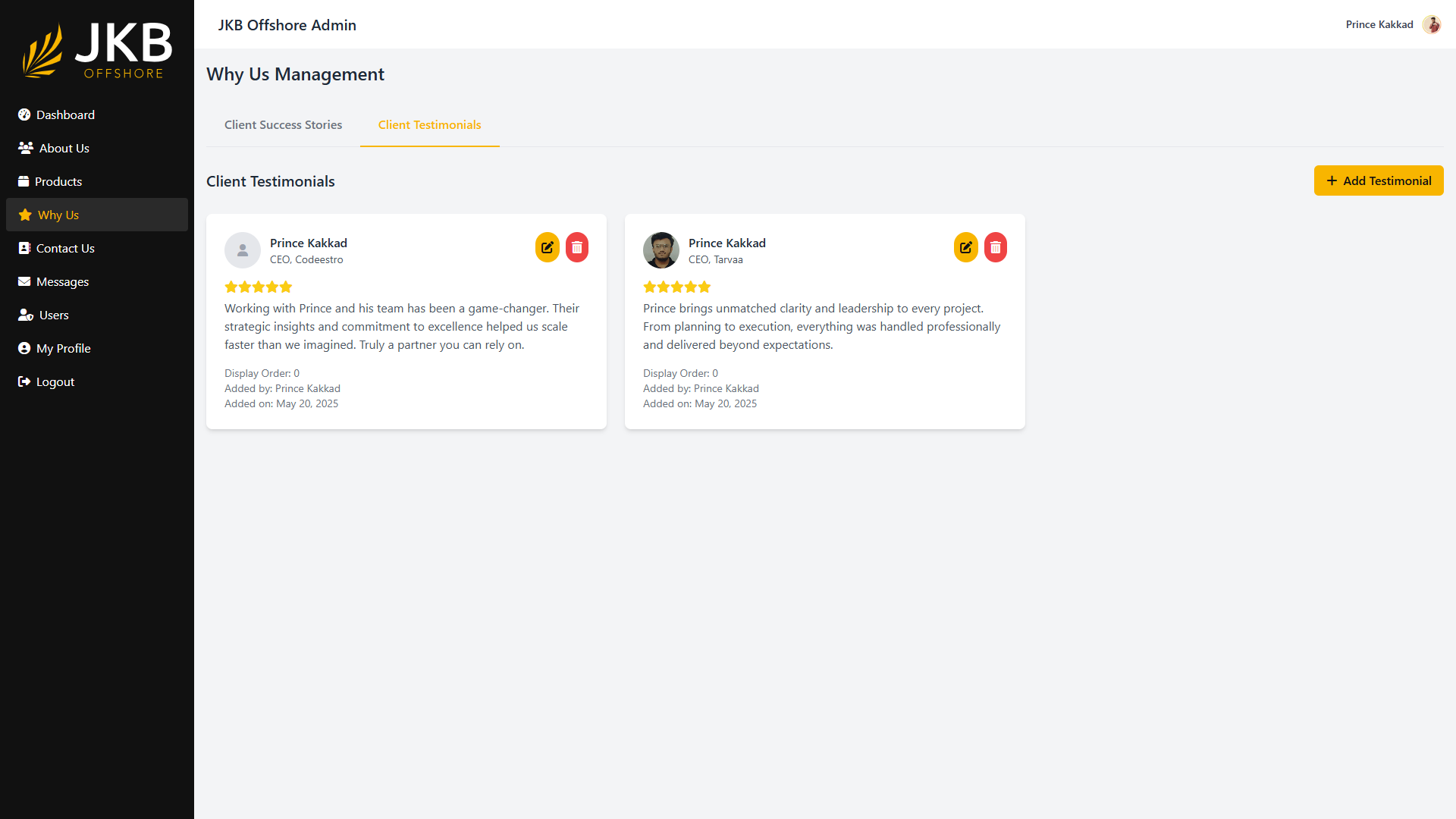Open the Contact Us sidebar link
1456x819 pixels.
click(x=65, y=248)
